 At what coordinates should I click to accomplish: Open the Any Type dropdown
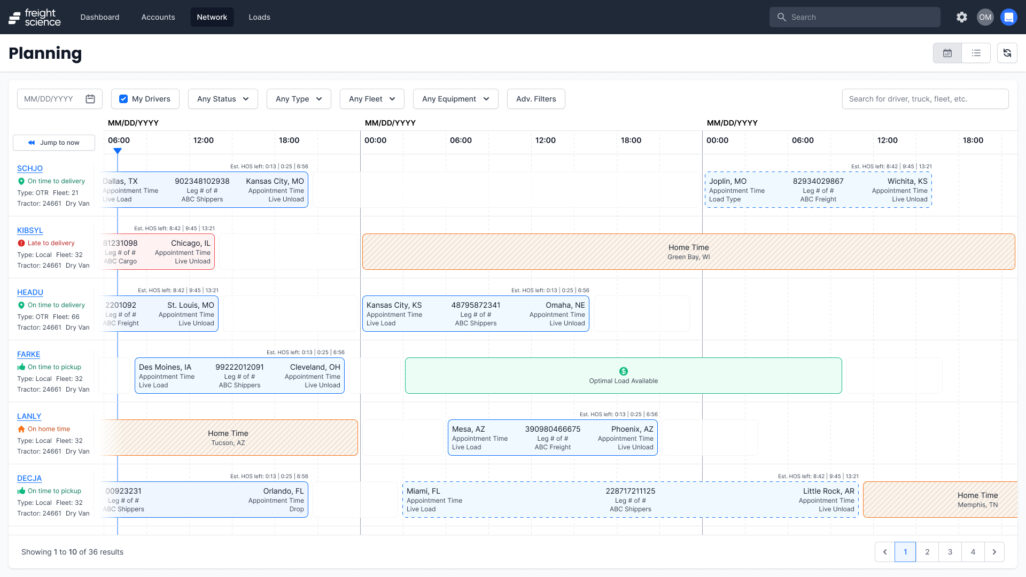[x=299, y=99]
